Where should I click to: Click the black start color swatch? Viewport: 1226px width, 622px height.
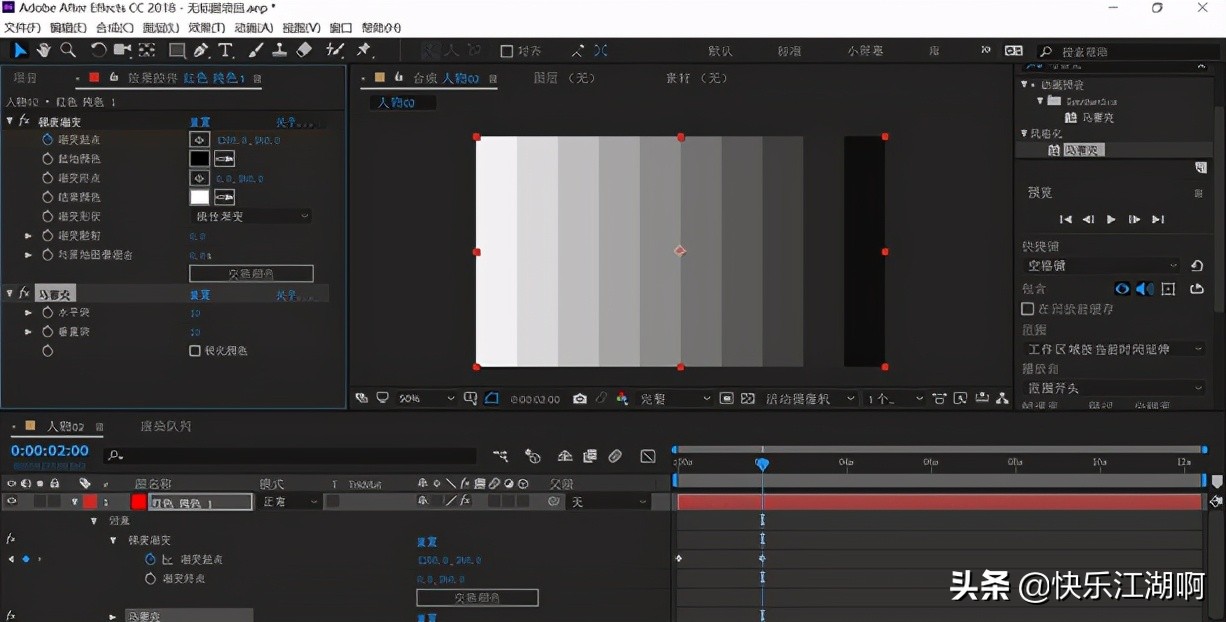200,158
